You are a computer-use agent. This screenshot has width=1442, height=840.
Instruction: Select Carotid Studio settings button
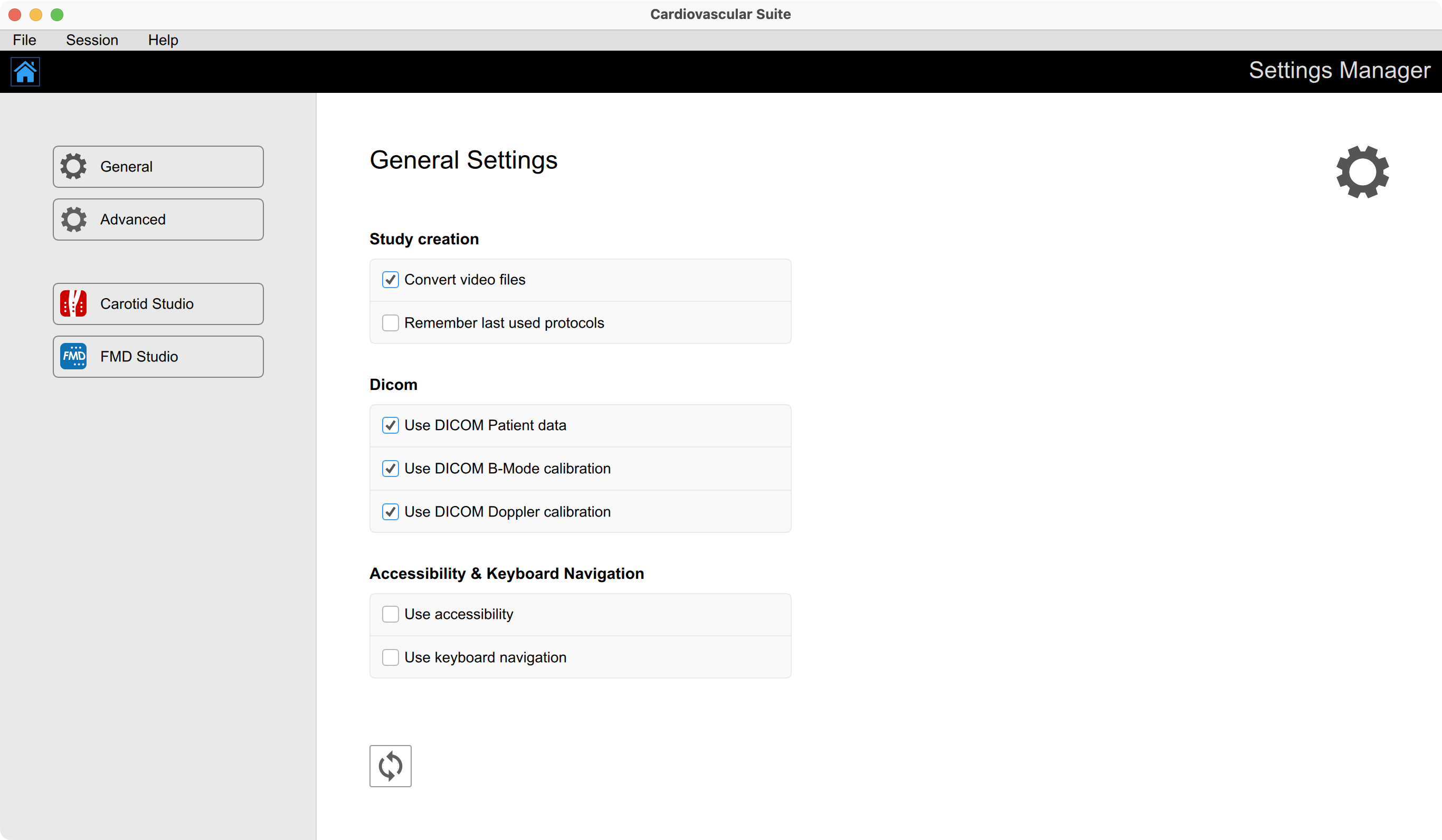click(158, 304)
